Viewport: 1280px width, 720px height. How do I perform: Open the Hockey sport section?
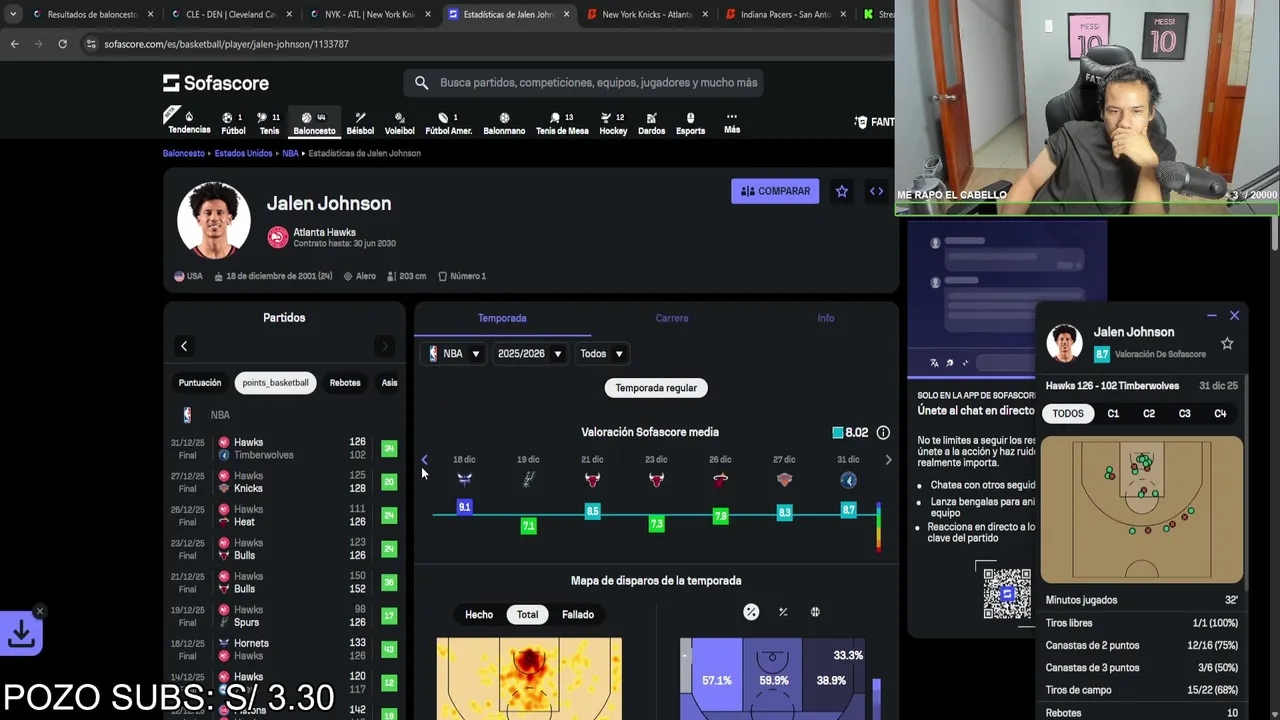point(613,124)
